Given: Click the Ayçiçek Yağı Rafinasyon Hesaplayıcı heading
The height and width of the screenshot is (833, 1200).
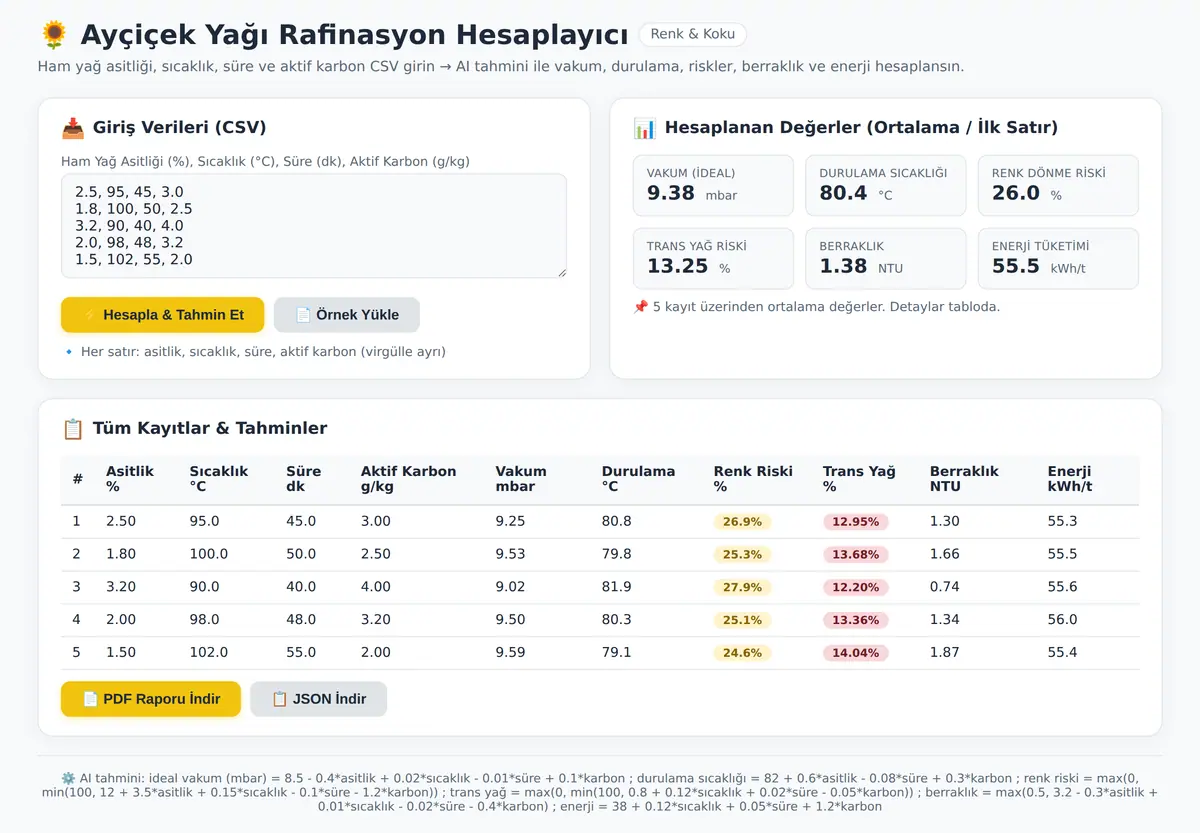Looking at the screenshot, I should (354, 35).
